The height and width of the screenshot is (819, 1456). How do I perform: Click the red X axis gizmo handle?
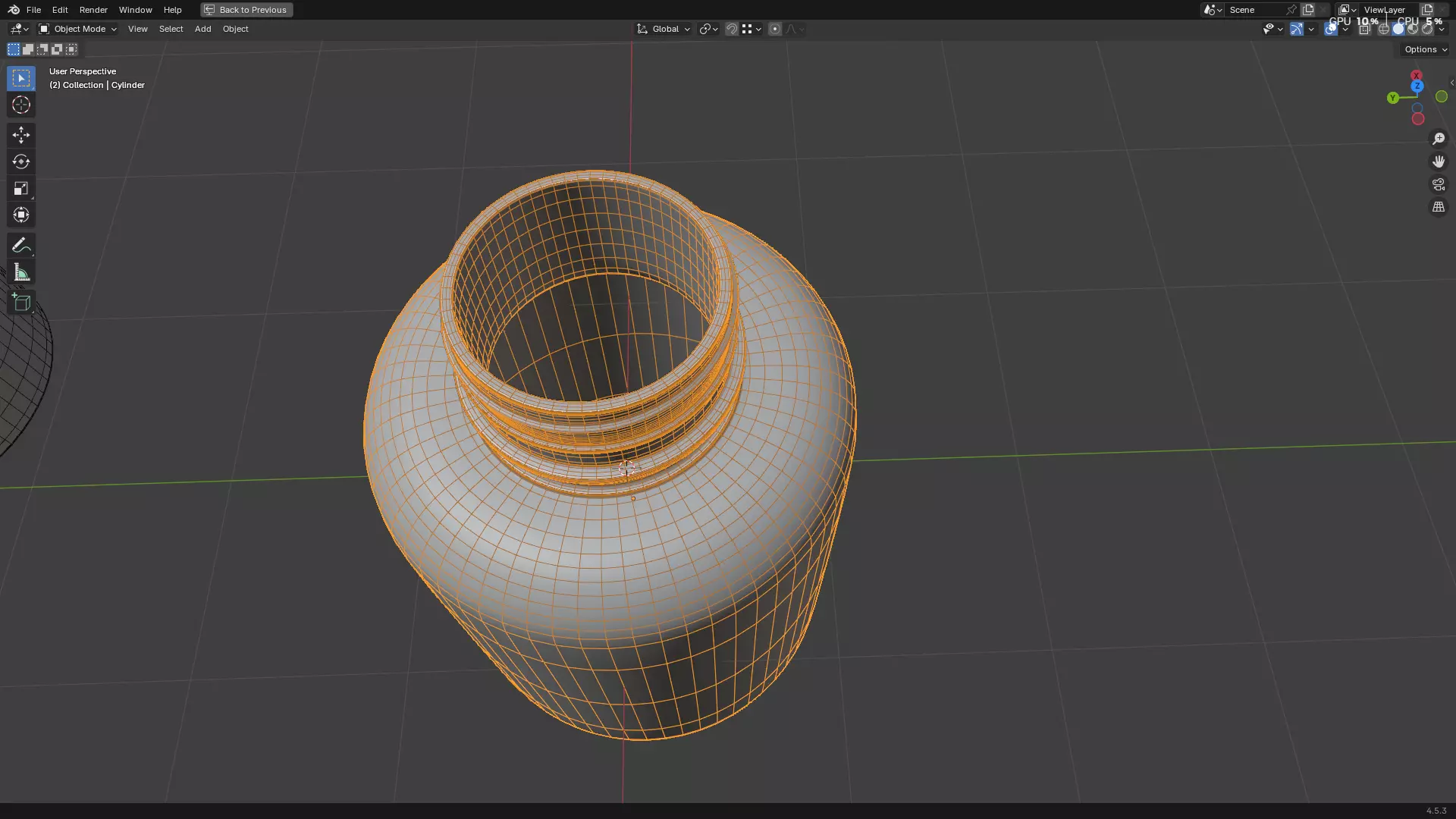point(1416,76)
